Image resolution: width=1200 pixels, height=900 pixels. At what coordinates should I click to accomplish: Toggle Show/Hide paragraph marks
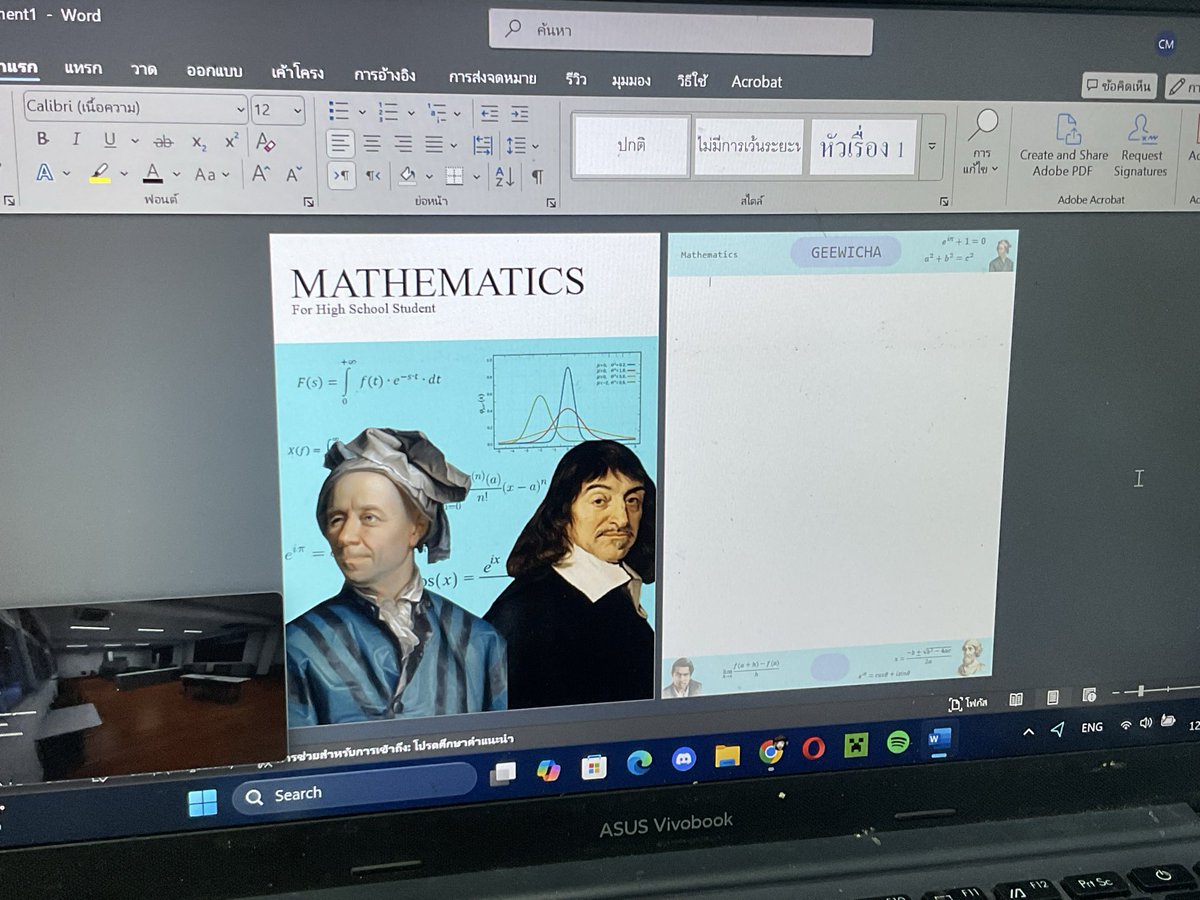pyautogui.click(x=537, y=178)
